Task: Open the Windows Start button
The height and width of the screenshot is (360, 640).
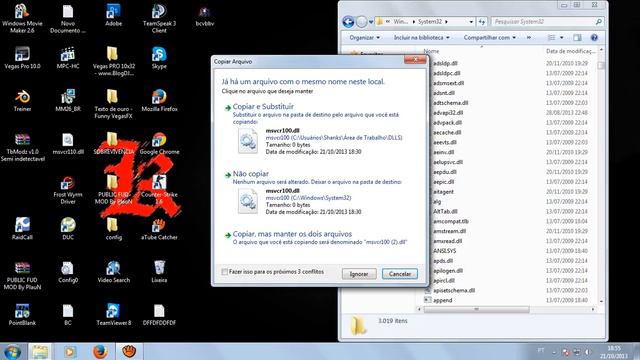Action: tap(12, 352)
